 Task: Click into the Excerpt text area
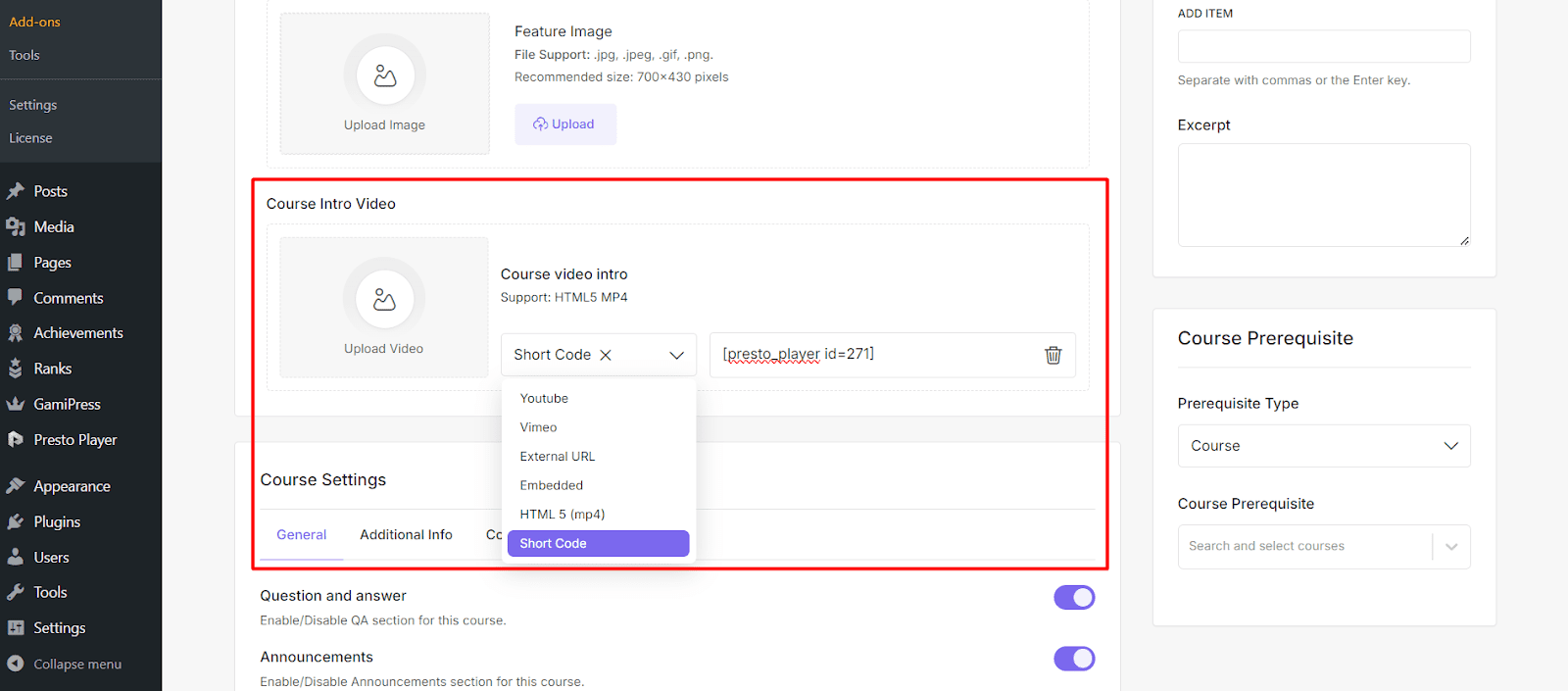click(1323, 195)
